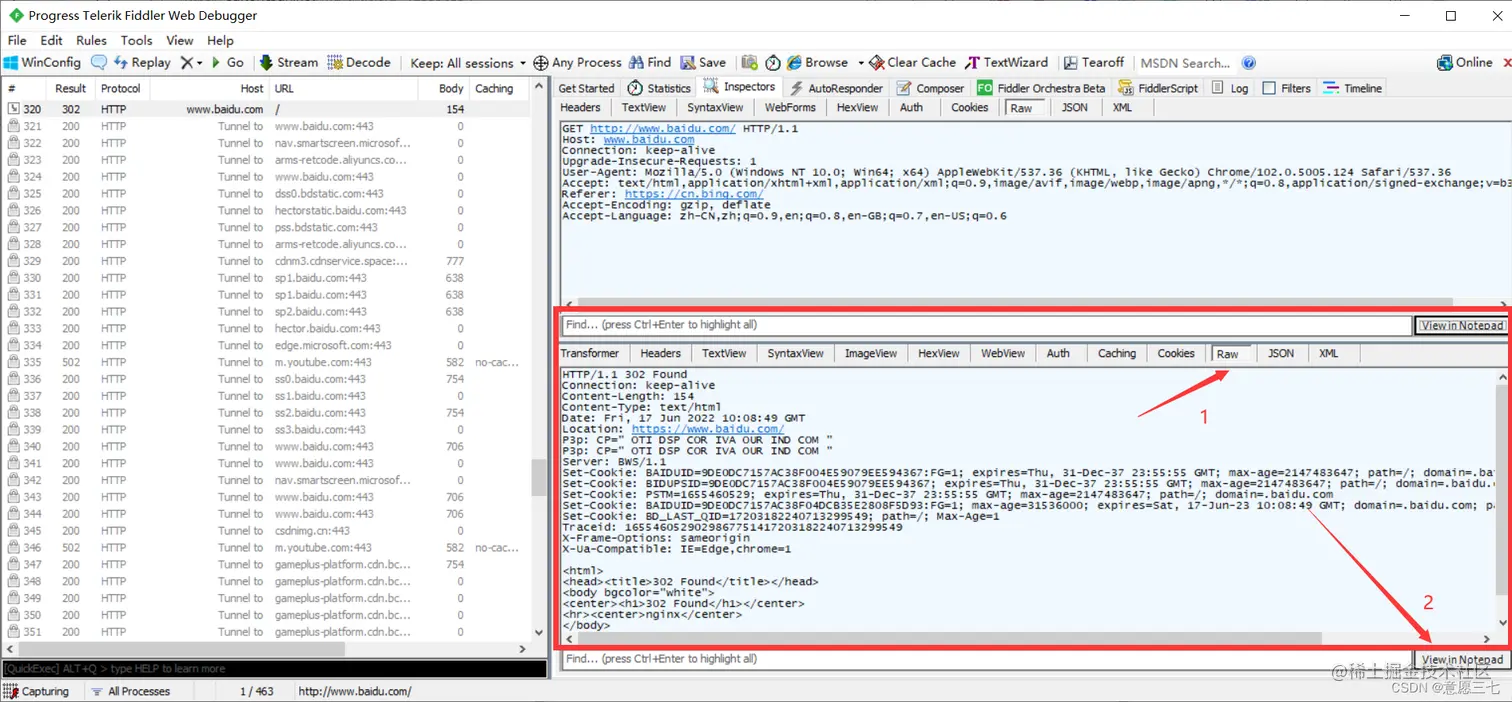Open the https://cn.bing.com/ Referer link
The width and height of the screenshot is (1512, 702).
pos(694,194)
